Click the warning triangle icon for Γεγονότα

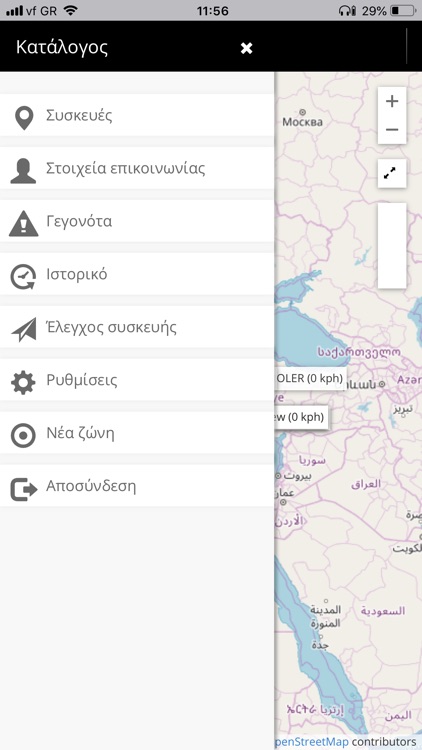pyautogui.click(x=23, y=224)
